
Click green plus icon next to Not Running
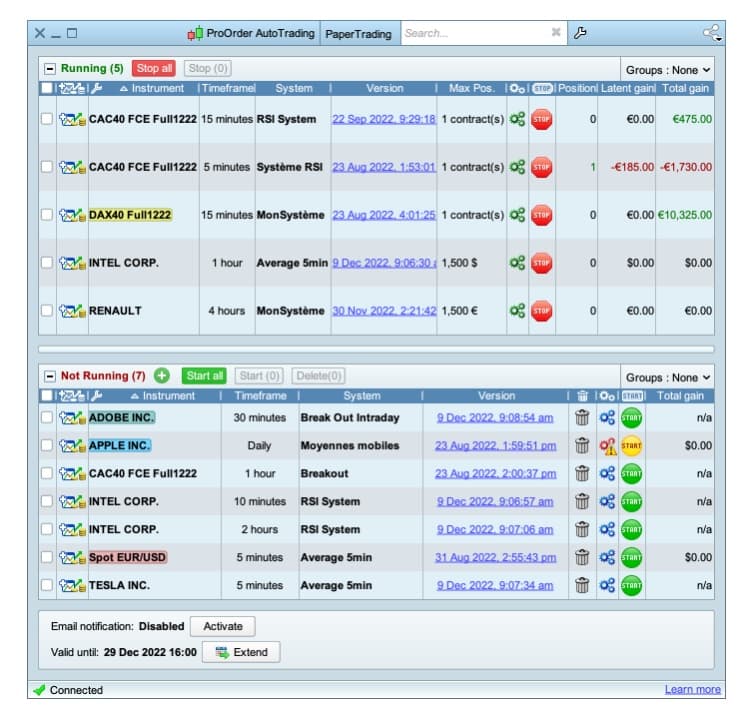coord(162,376)
